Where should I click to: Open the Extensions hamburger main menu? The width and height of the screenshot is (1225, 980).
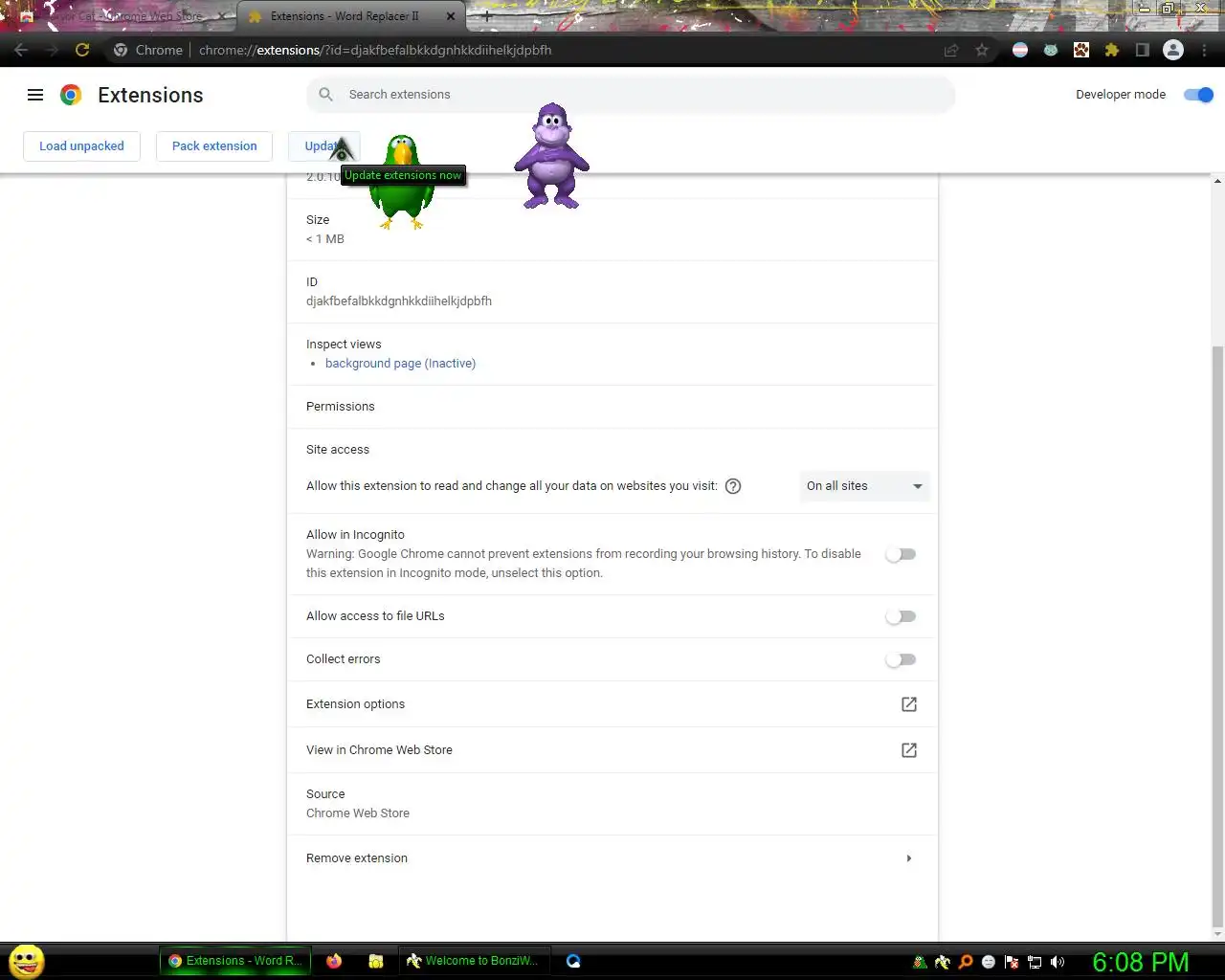(35, 95)
